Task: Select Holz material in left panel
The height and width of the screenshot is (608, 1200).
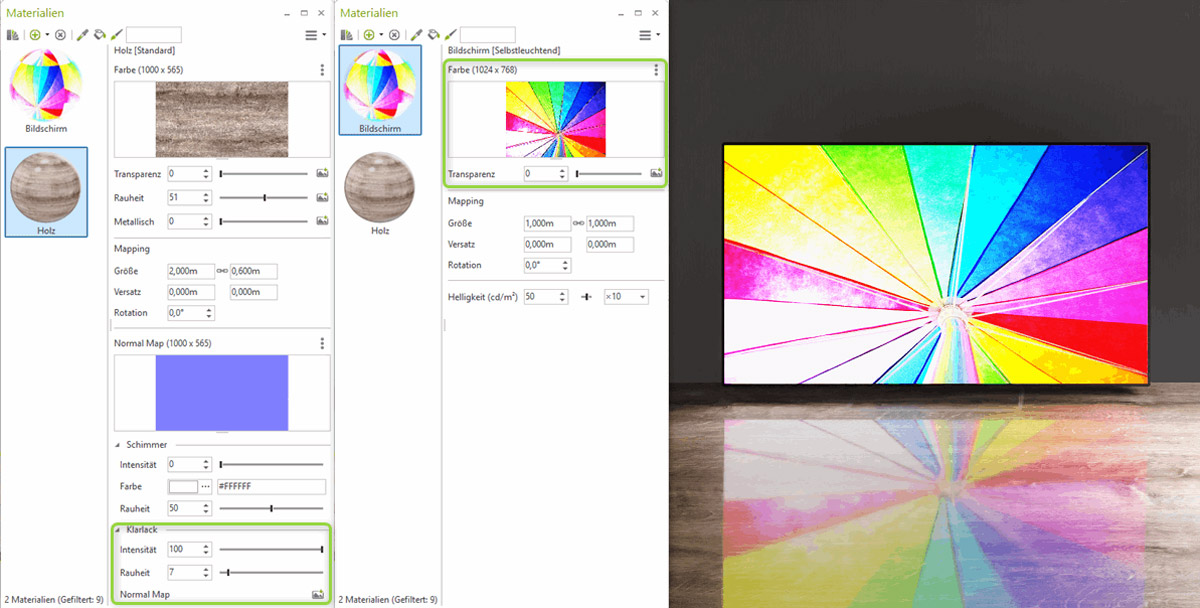Action: click(46, 192)
